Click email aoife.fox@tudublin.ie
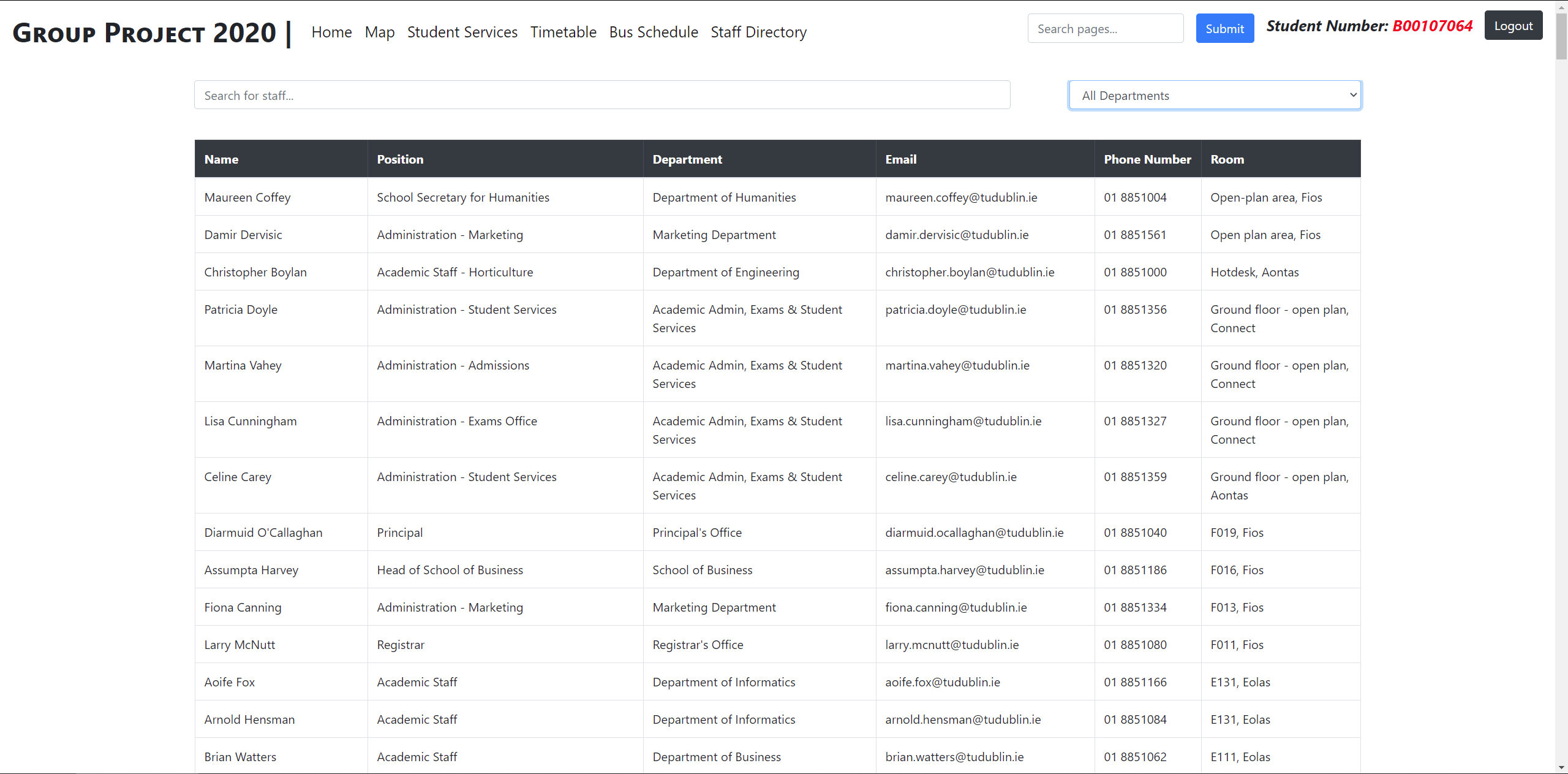Image resolution: width=1568 pixels, height=774 pixels. [x=943, y=682]
